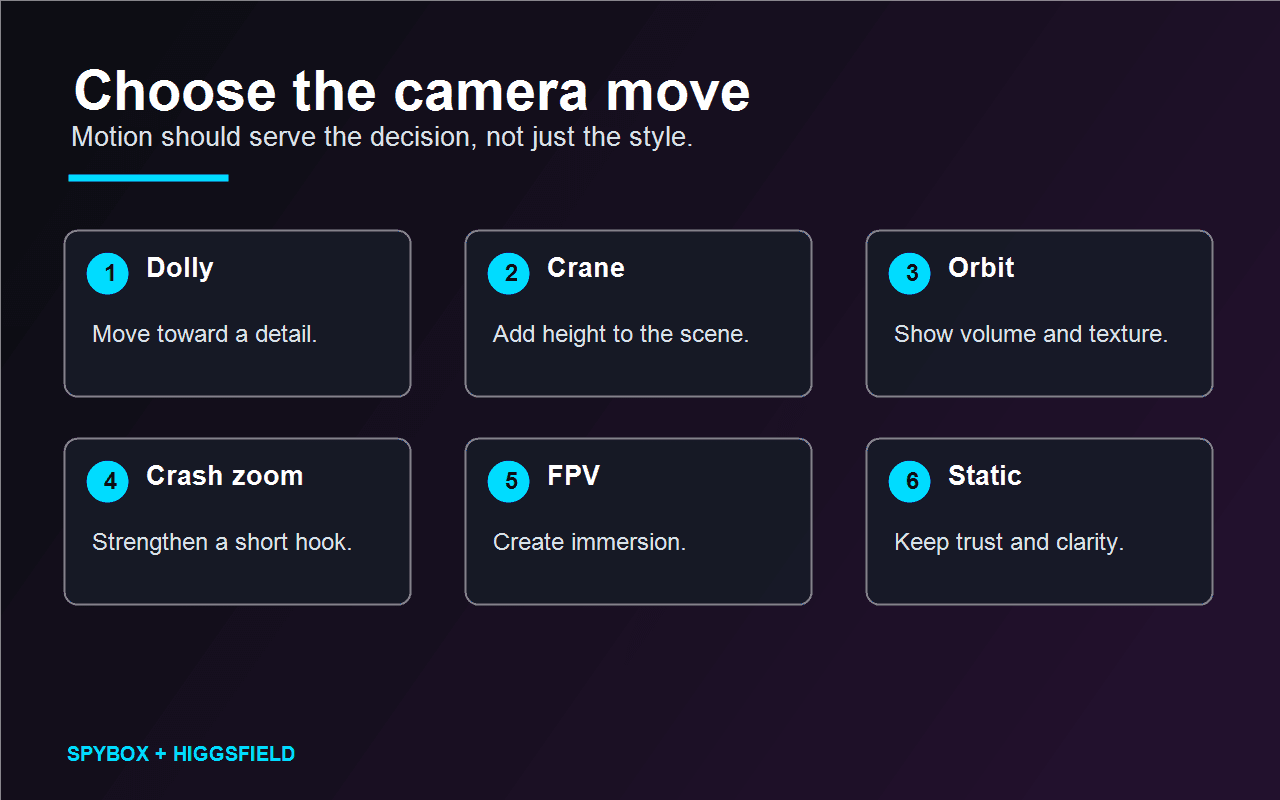Image resolution: width=1280 pixels, height=800 pixels.
Task: Click the number 6 circle badge
Action: point(910,481)
